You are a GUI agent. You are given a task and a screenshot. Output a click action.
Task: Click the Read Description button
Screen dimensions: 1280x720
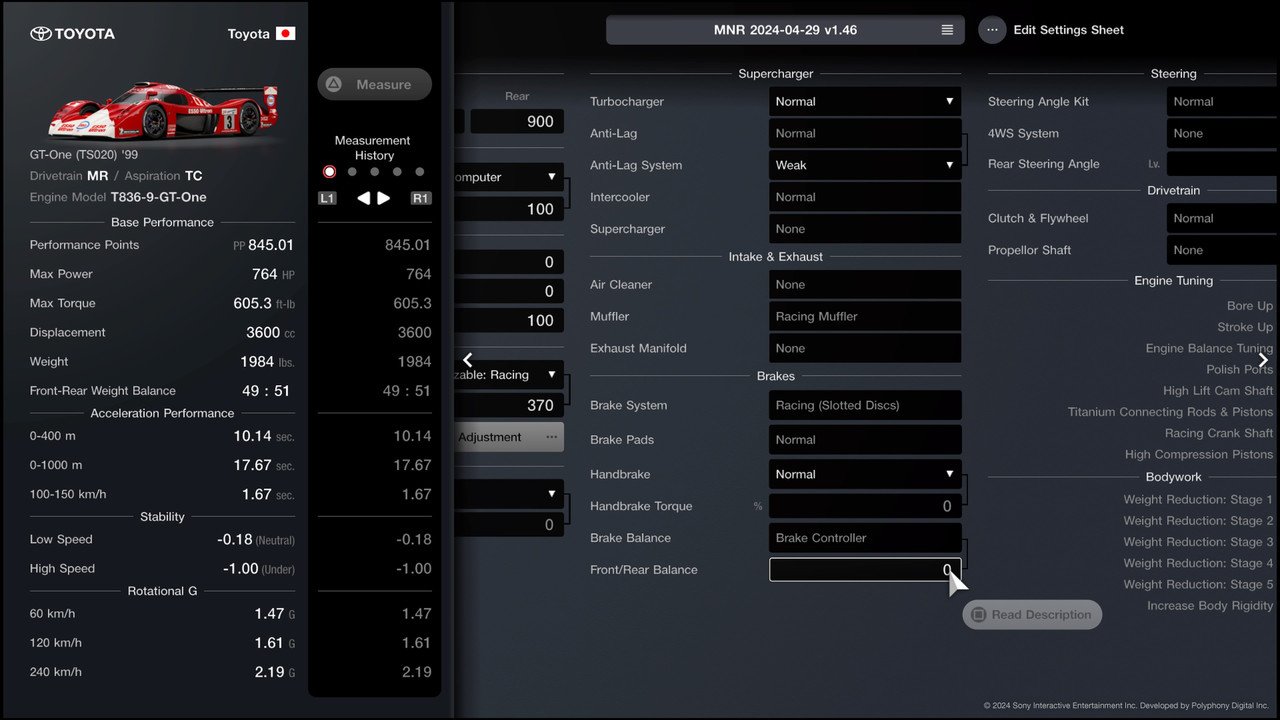[x=1032, y=615]
